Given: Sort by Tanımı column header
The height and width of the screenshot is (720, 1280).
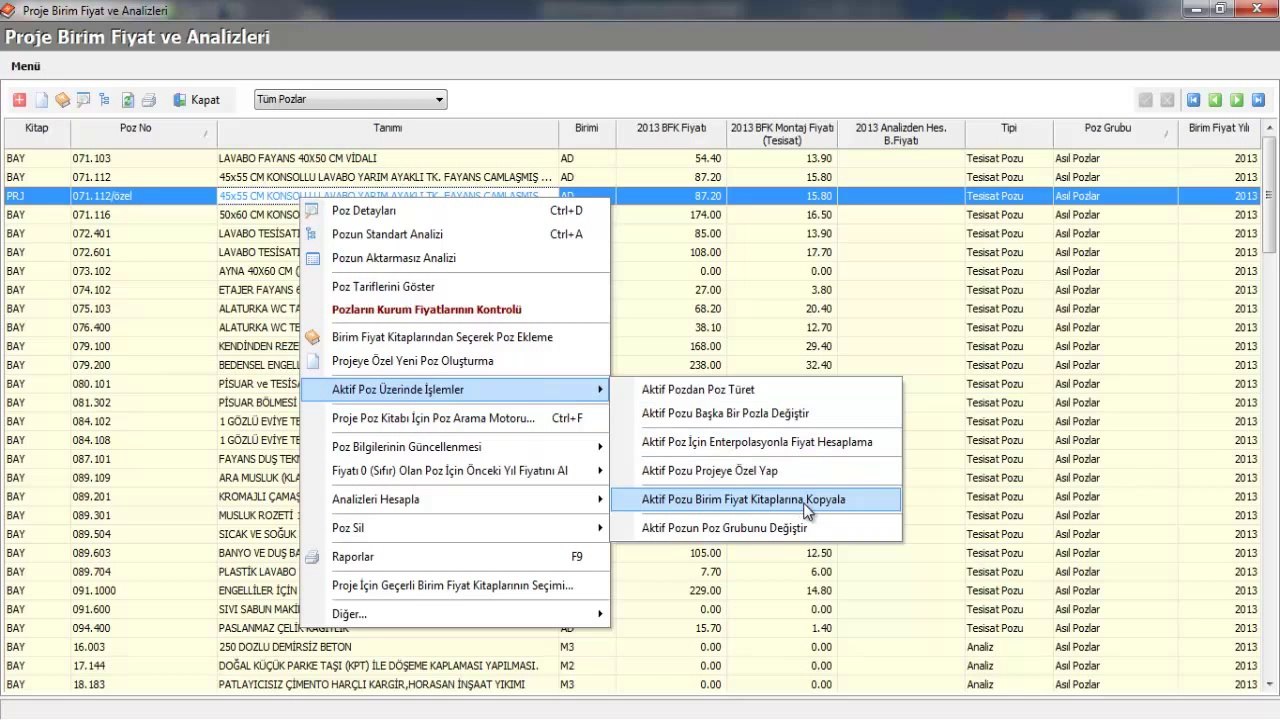Looking at the screenshot, I should tap(387, 134).
